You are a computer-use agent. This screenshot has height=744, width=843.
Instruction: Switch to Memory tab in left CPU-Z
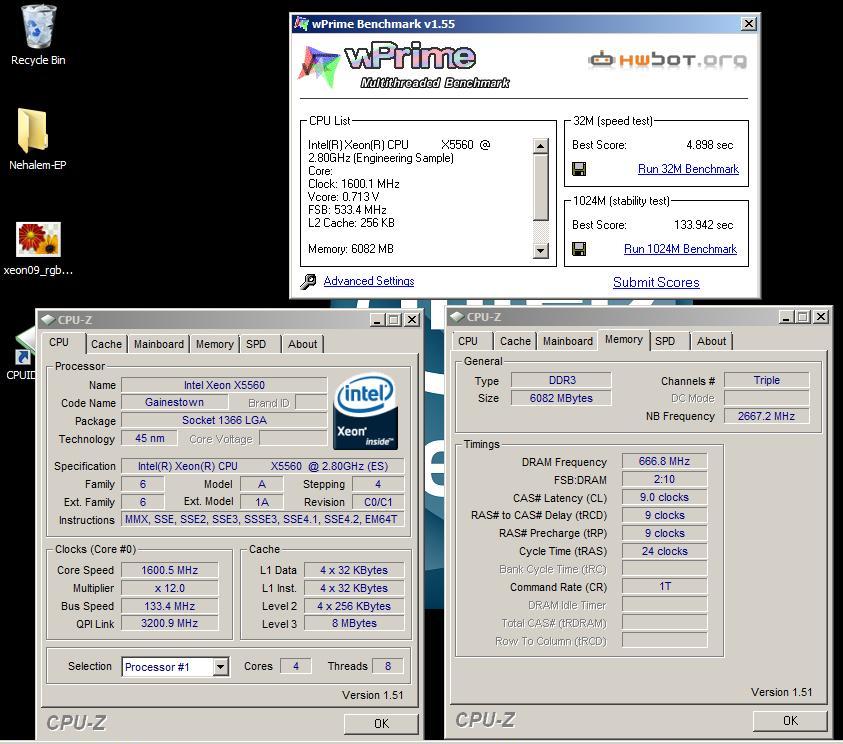tap(215, 344)
